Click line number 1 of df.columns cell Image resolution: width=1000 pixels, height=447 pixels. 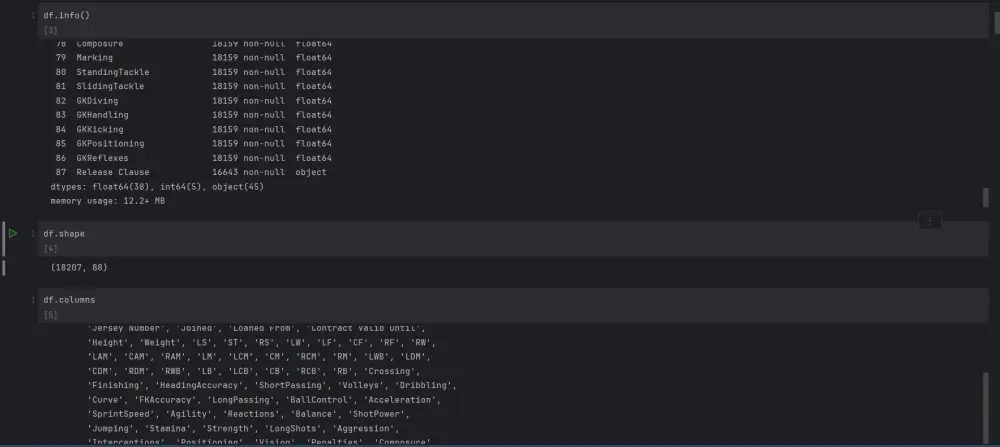tap(33, 300)
